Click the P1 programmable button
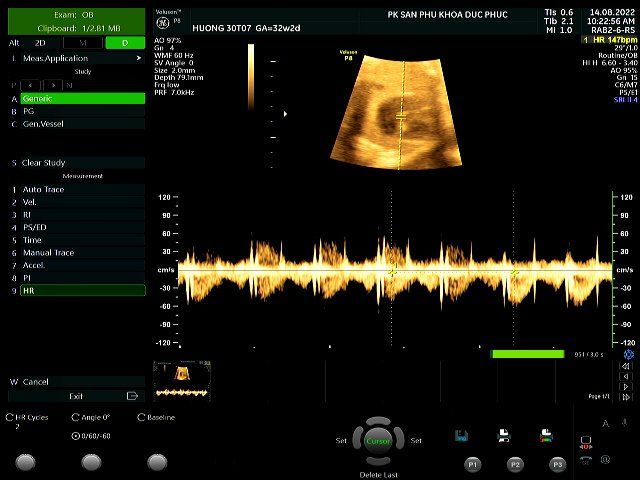This screenshot has height=480, width=640. 473,464
